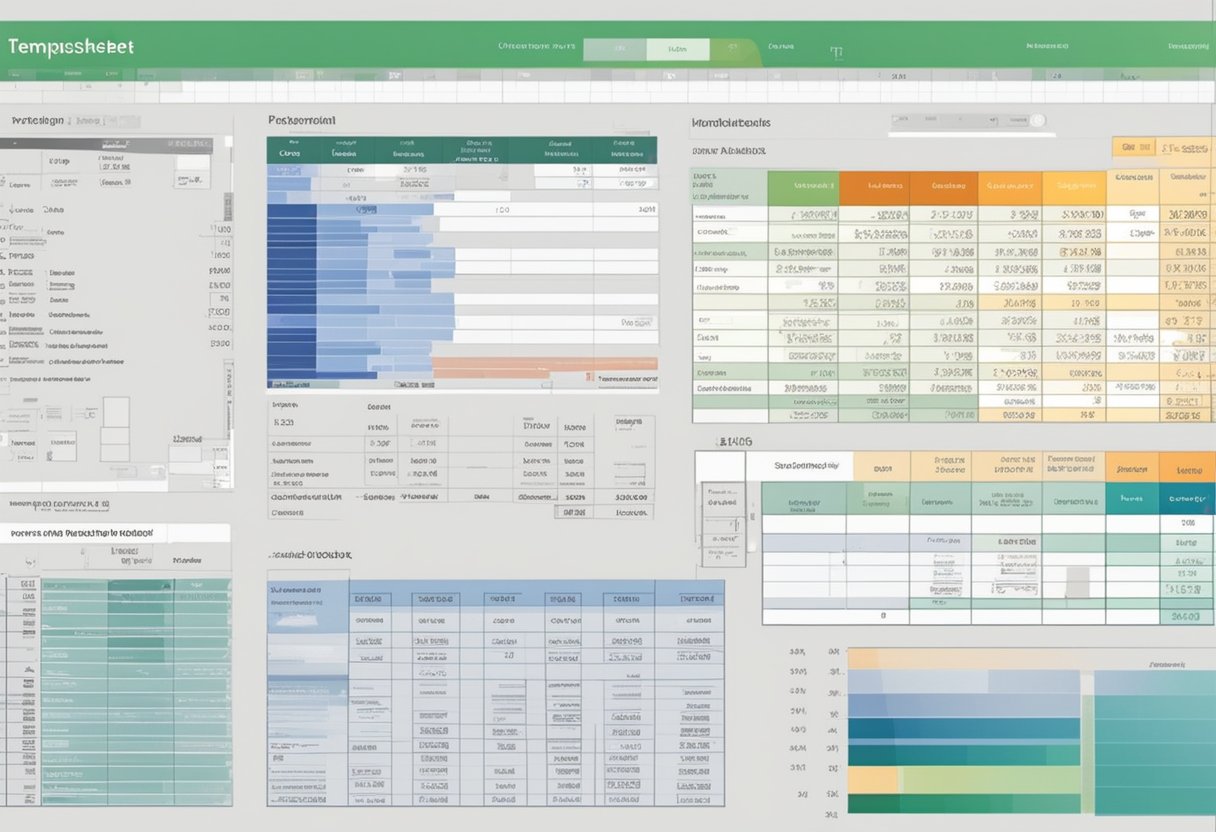Click the salmon bar in the blue chart
This screenshot has width=1216, height=832.
pyautogui.click(x=545, y=365)
